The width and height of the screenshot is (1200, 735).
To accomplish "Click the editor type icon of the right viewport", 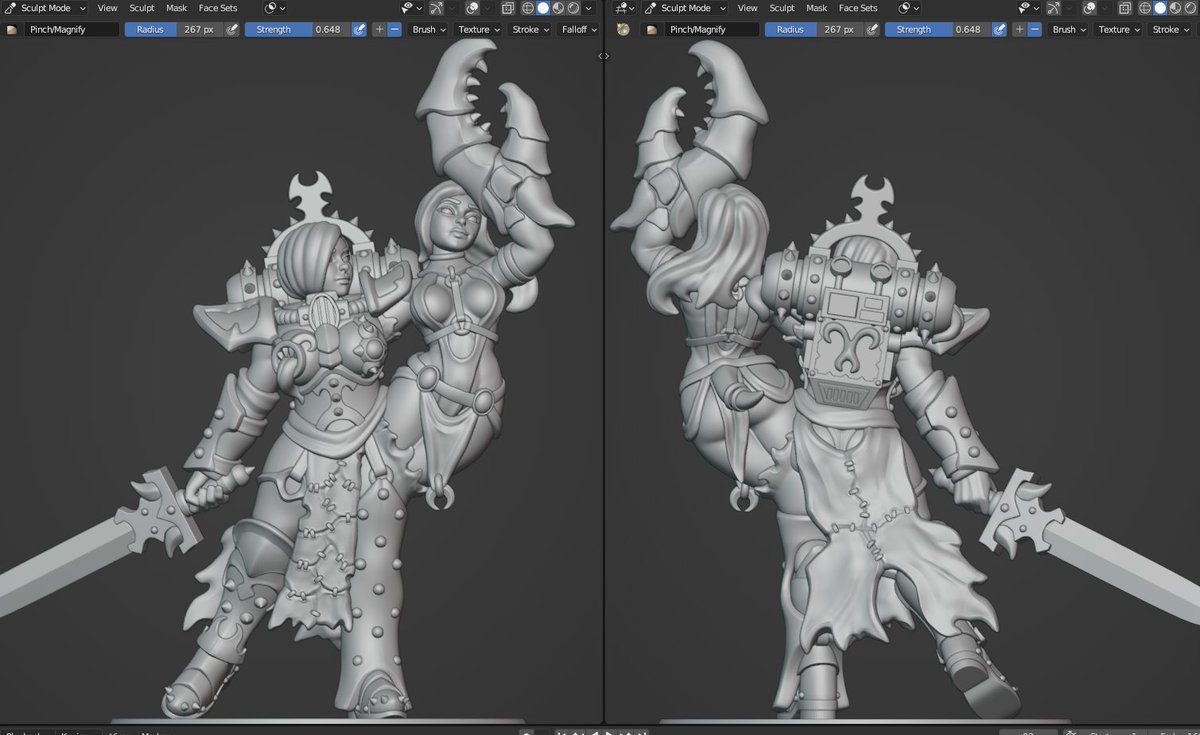I will [623, 8].
